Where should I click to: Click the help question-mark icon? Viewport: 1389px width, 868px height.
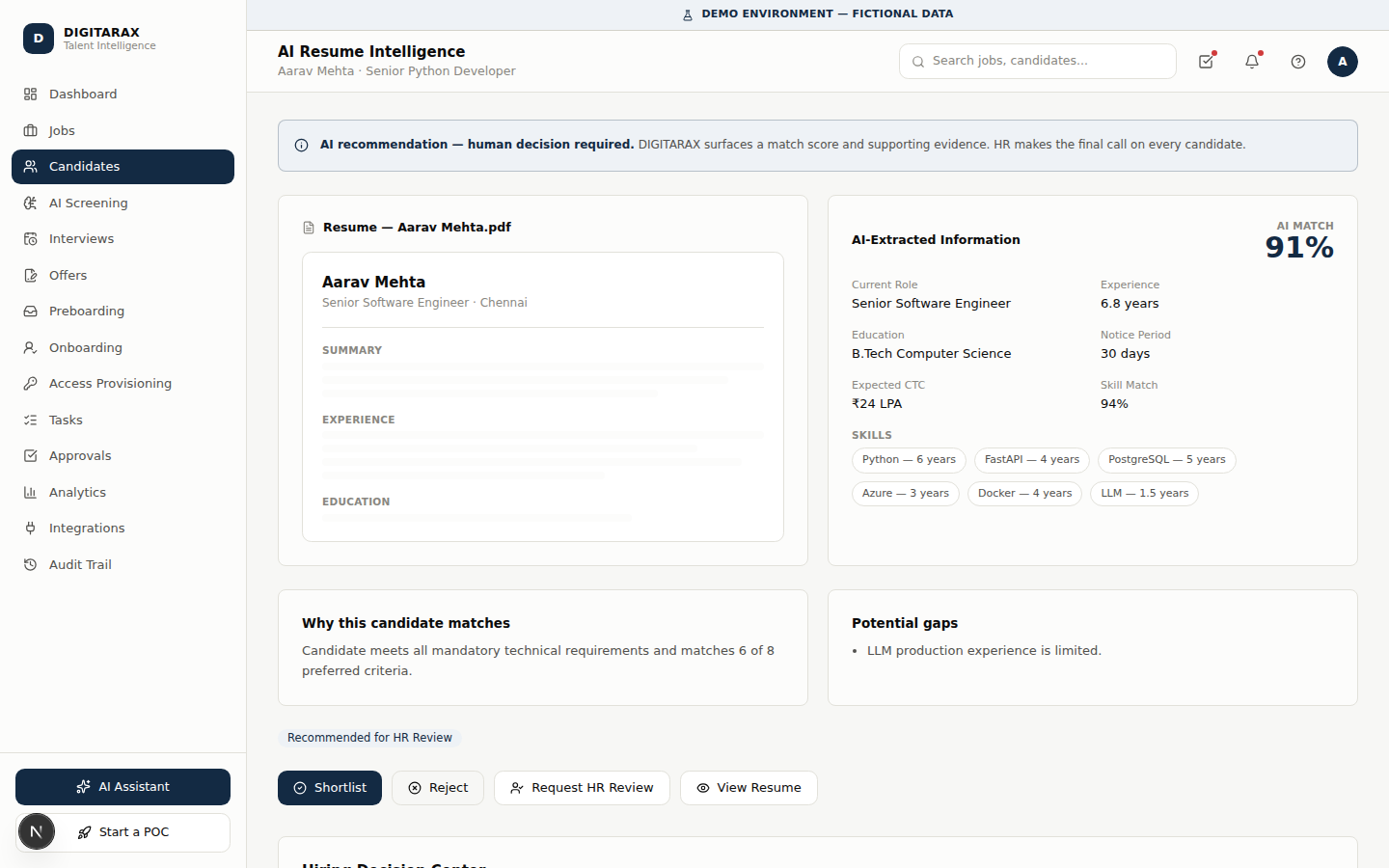pos(1298,62)
